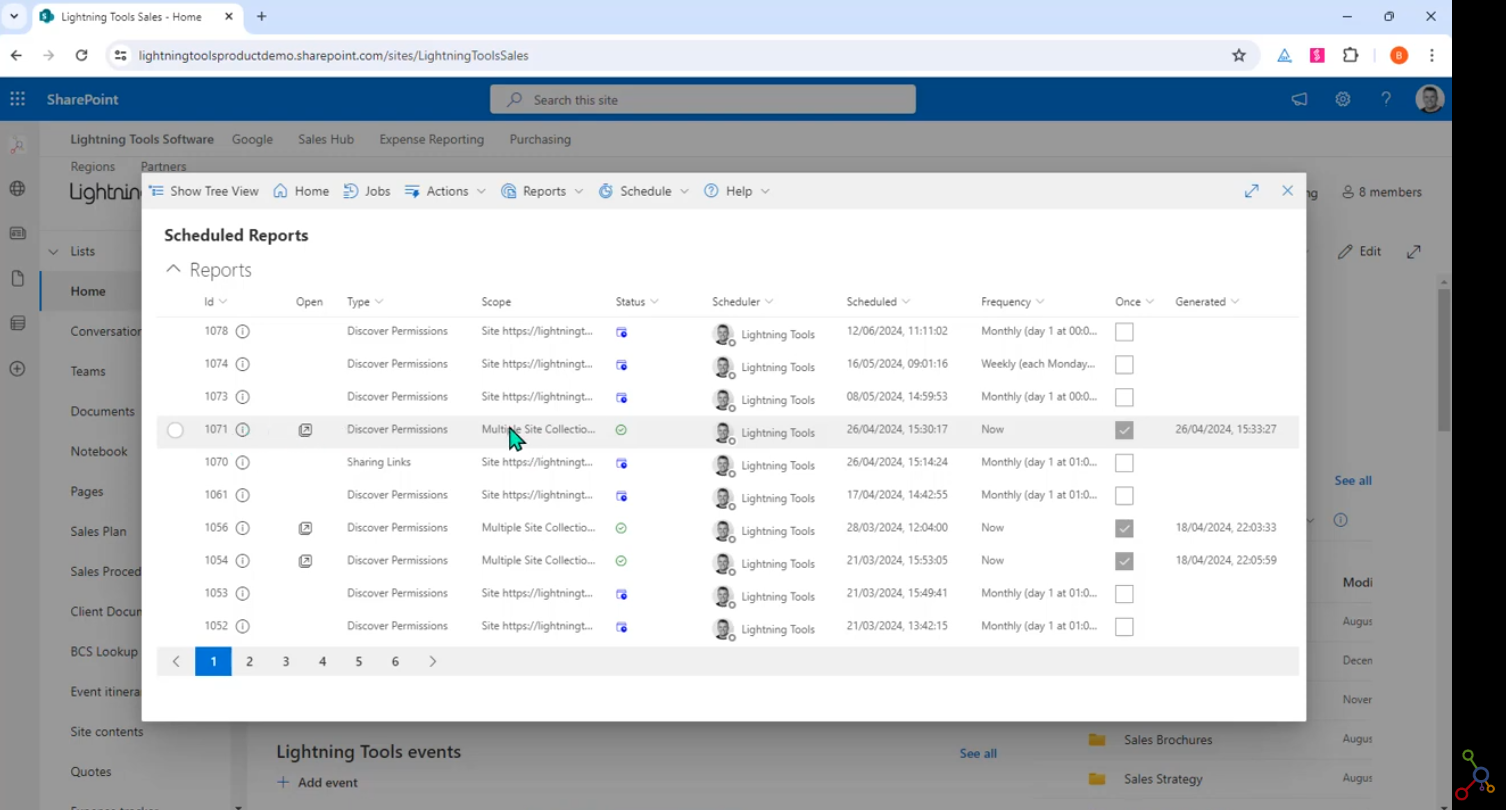
Task: Open create plus icon in app bar
Action: click(18, 368)
